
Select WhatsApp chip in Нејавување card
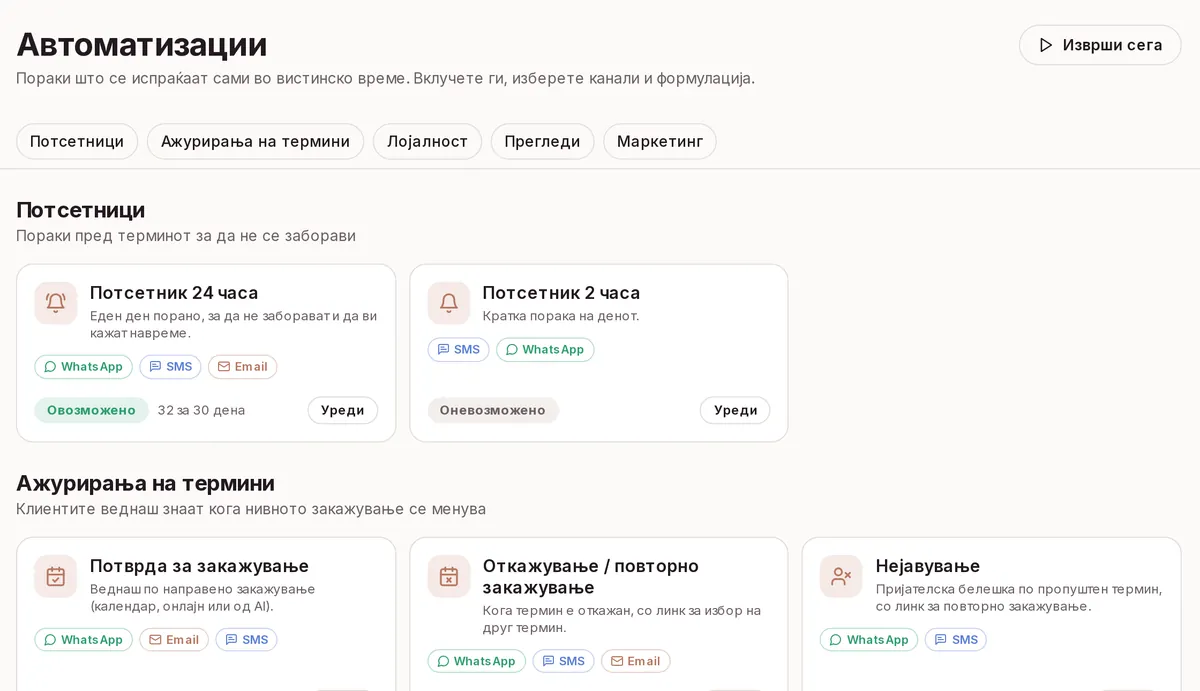[x=870, y=640]
